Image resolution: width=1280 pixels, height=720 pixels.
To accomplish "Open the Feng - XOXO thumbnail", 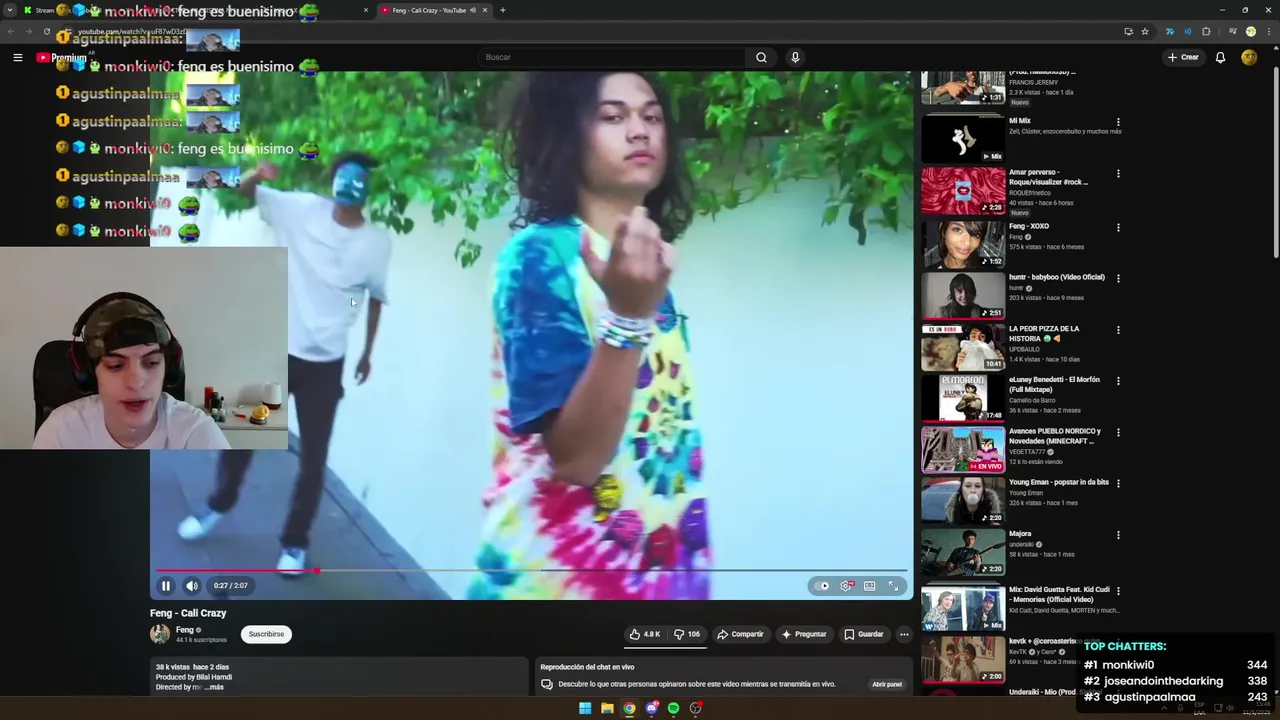I will (963, 245).
